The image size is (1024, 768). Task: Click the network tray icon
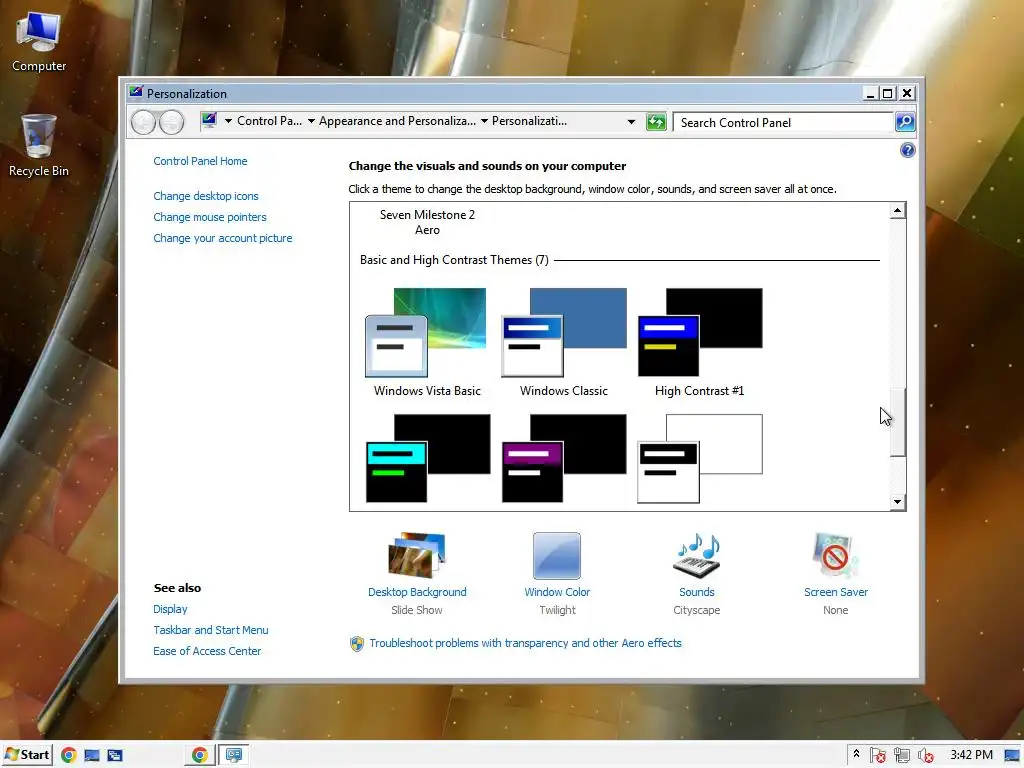tap(901, 756)
